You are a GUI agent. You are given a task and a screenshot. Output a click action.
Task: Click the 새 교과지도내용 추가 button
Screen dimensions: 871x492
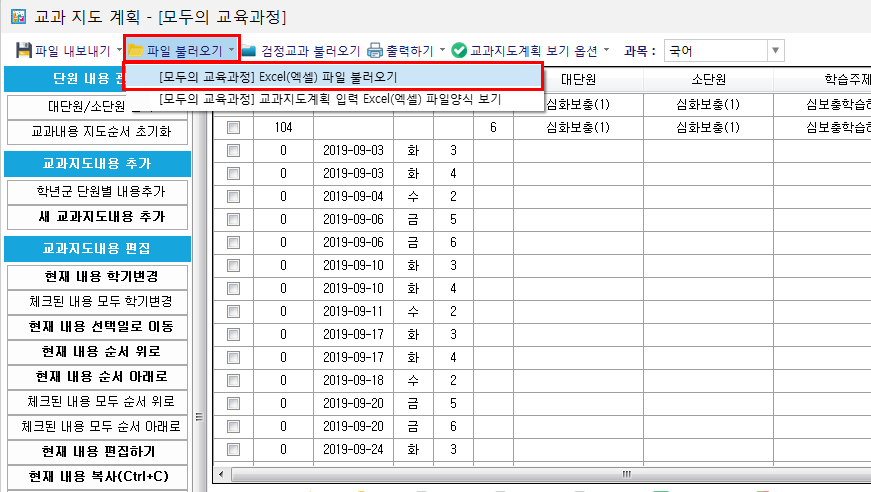[98, 217]
